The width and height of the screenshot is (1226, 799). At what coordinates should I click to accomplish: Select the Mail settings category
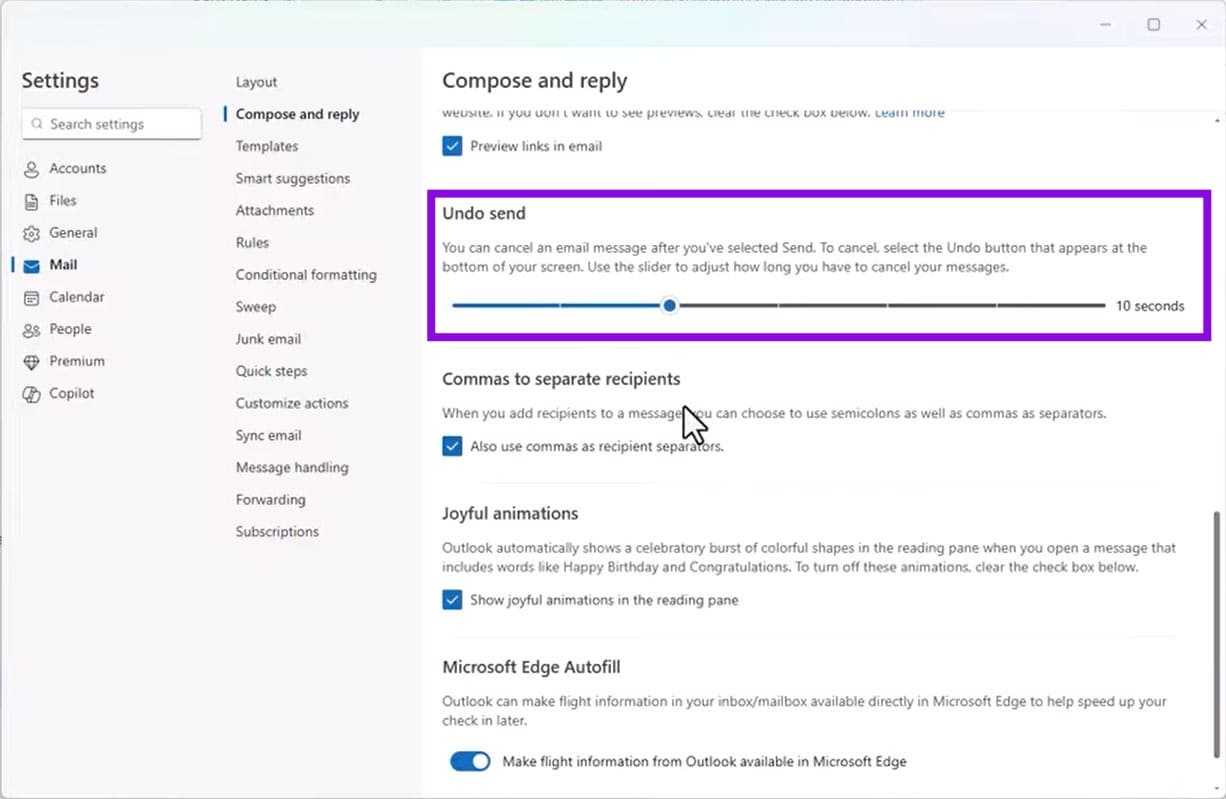tap(63, 265)
